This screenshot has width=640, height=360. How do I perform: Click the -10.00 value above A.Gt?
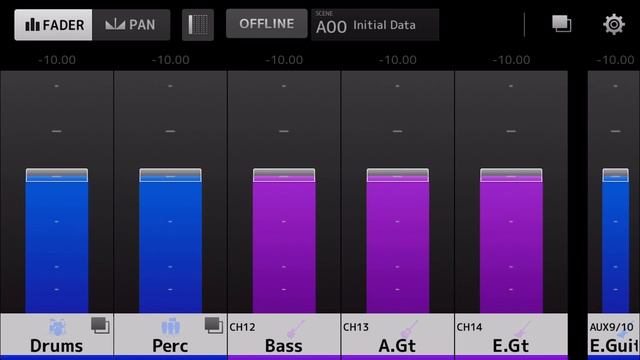(397, 60)
